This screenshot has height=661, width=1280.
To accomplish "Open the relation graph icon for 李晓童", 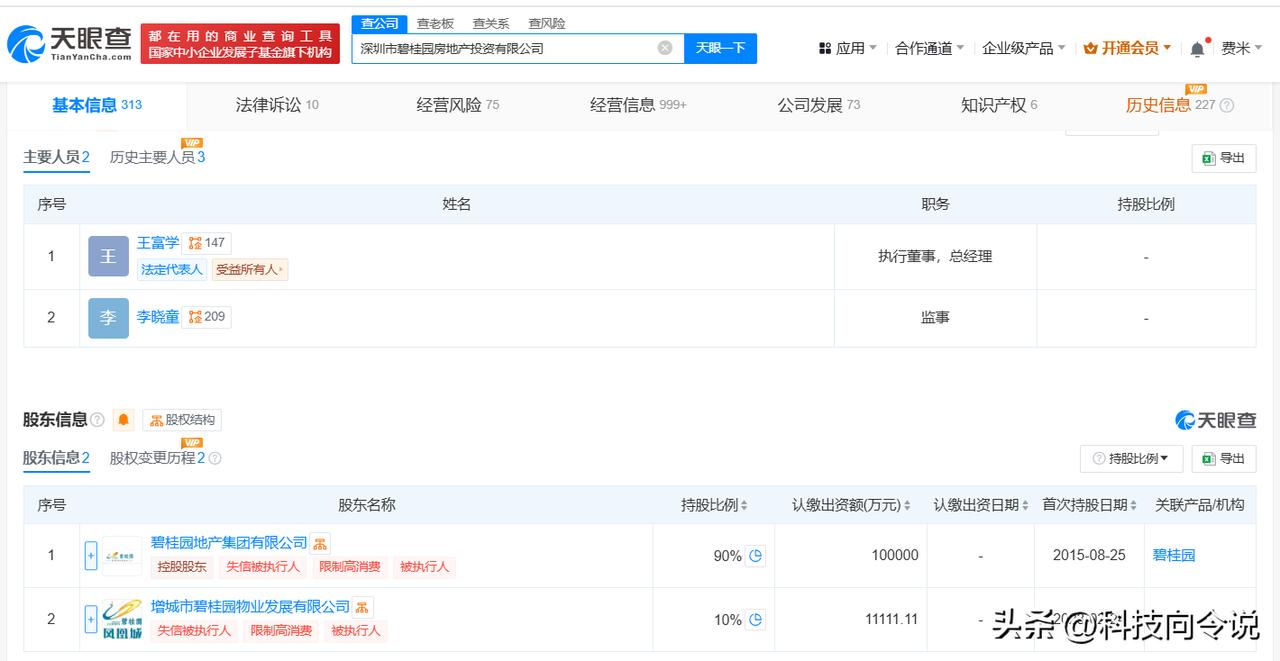I will coord(208,317).
